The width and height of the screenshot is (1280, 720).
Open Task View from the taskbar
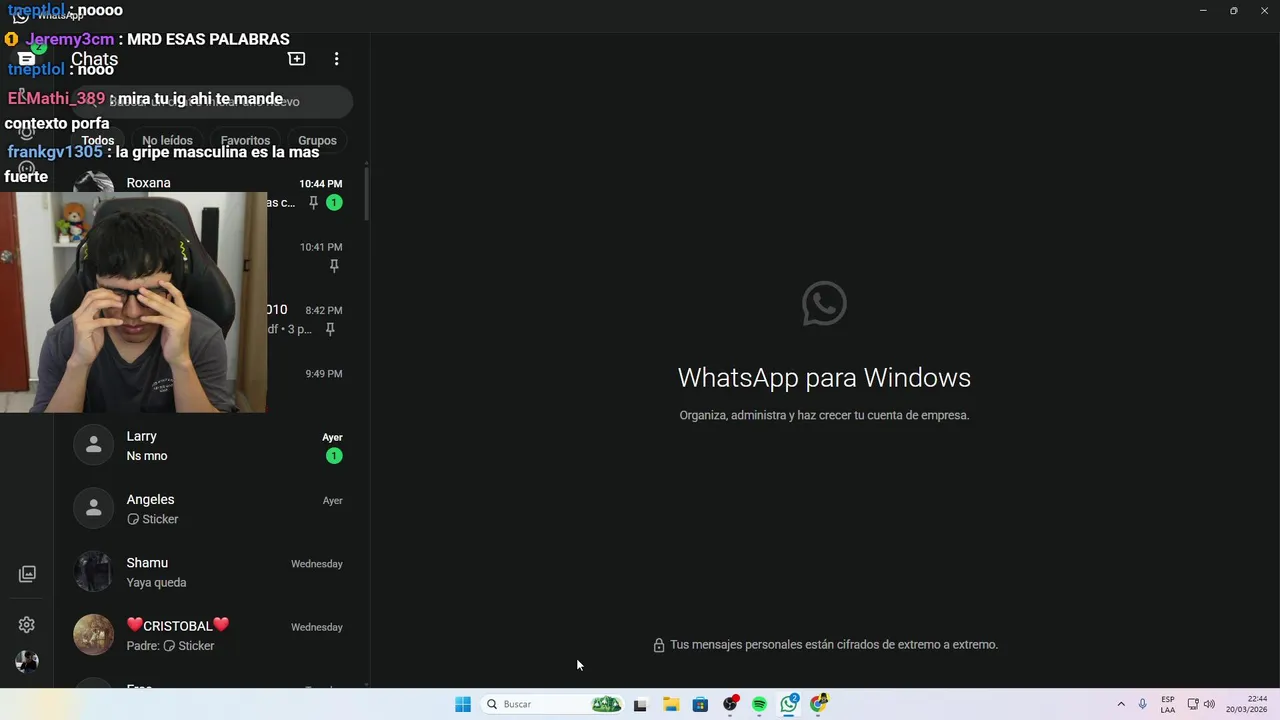(x=640, y=704)
